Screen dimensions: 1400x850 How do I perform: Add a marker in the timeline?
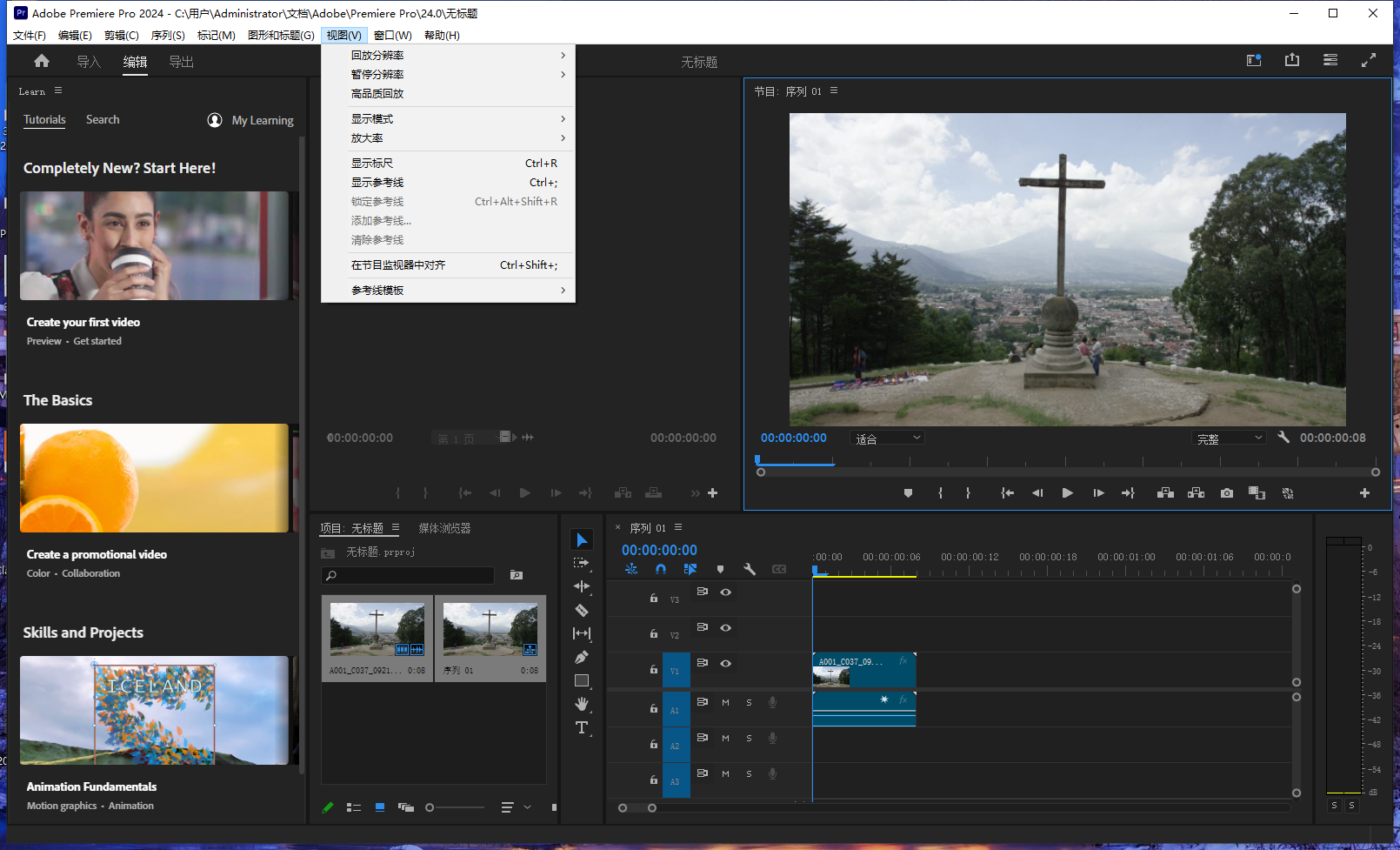tap(721, 569)
